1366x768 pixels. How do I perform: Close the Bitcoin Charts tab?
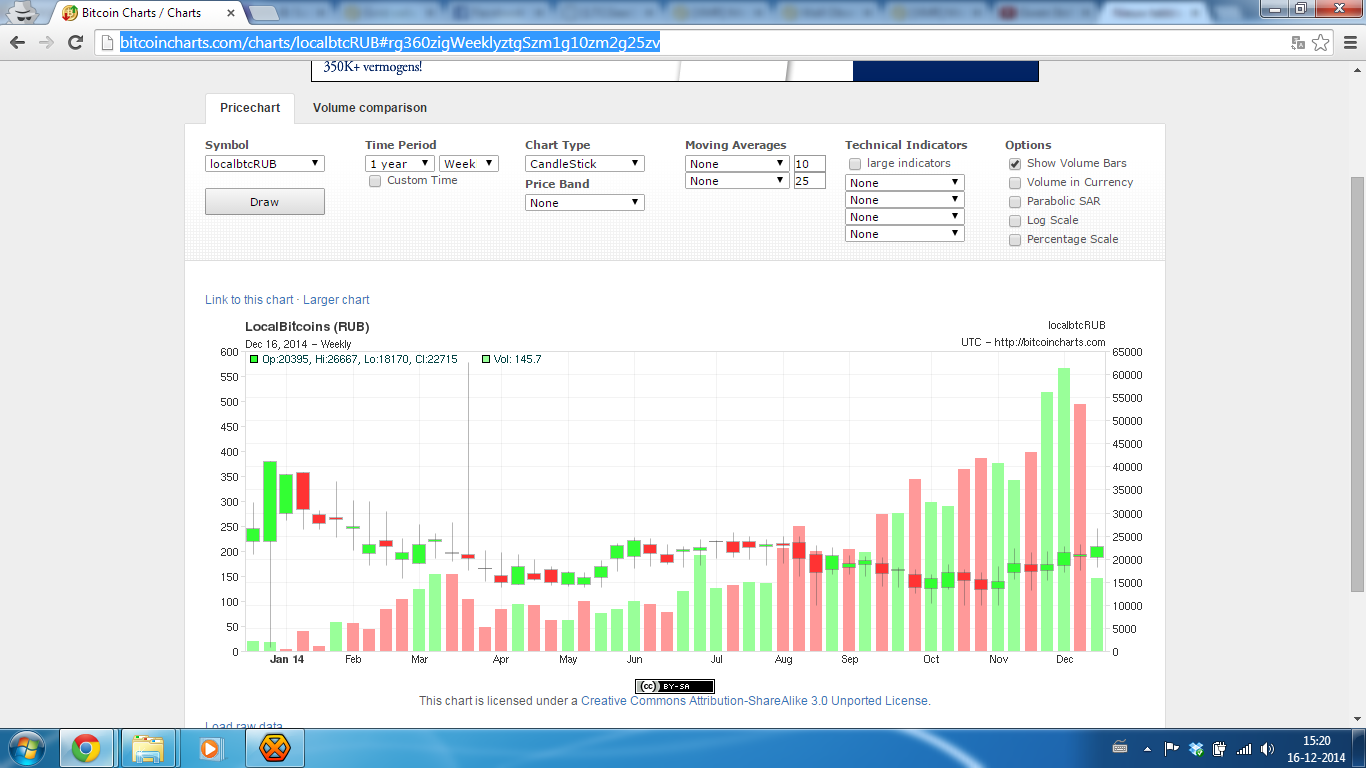[x=230, y=13]
